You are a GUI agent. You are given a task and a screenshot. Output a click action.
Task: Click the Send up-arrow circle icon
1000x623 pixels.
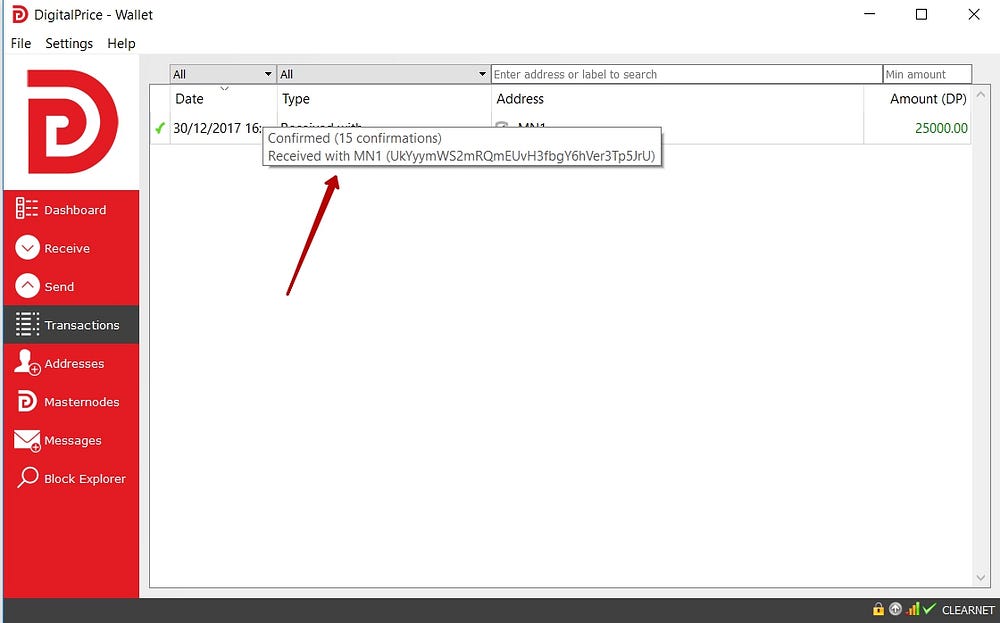pos(27,286)
